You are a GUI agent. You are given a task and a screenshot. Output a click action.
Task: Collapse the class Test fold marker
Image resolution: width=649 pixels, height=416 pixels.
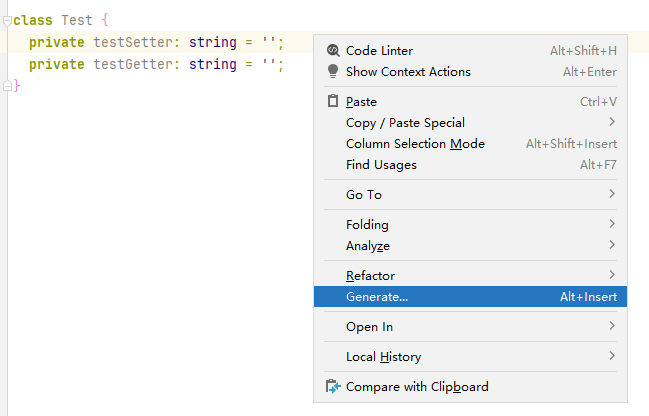(x=7, y=20)
